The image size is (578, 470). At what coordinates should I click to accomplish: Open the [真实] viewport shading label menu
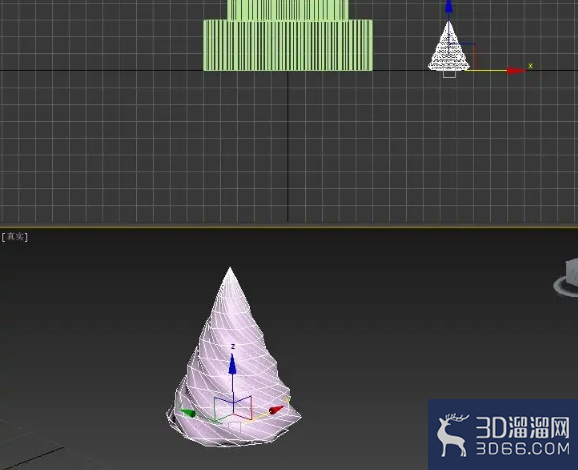click(x=14, y=236)
